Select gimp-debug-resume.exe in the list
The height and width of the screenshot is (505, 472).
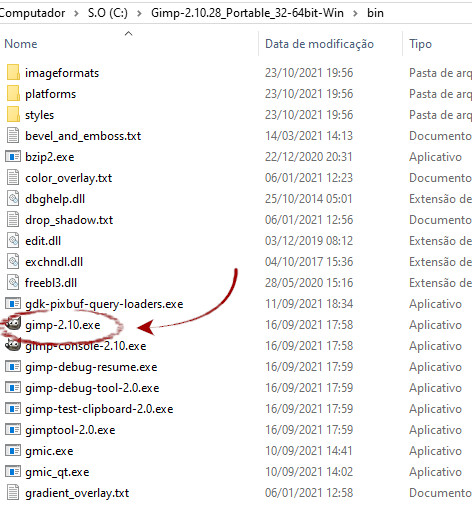91,367
